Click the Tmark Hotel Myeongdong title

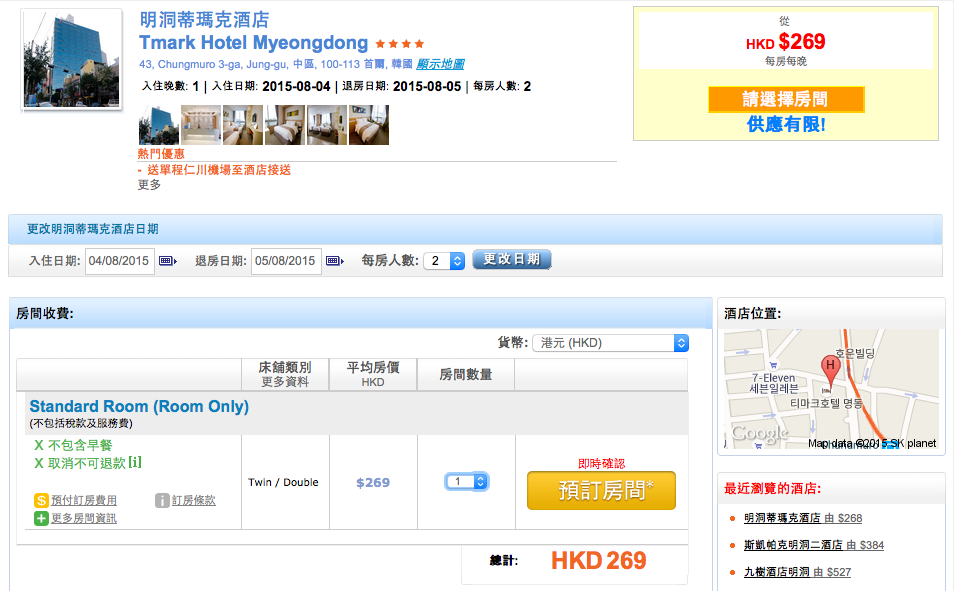coord(253,43)
